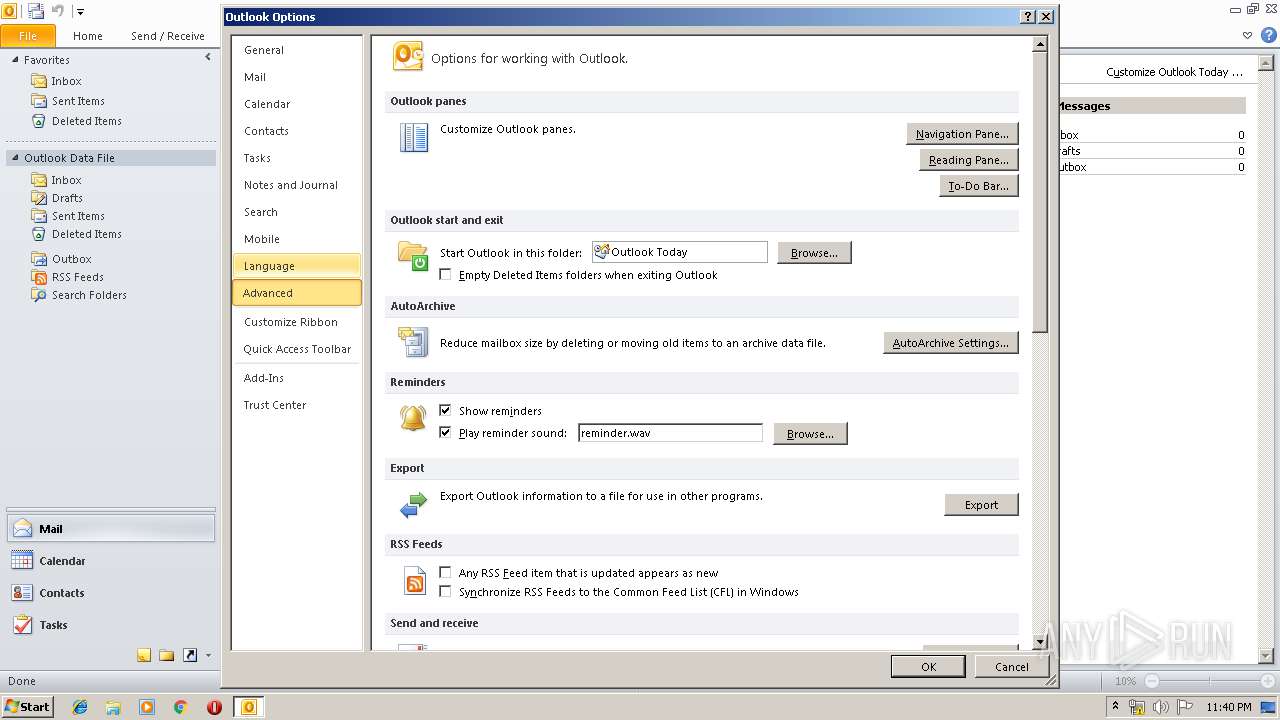Click the reminder.wav sound file field
Screen dimensions: 1280x720
tap(670, 433)
